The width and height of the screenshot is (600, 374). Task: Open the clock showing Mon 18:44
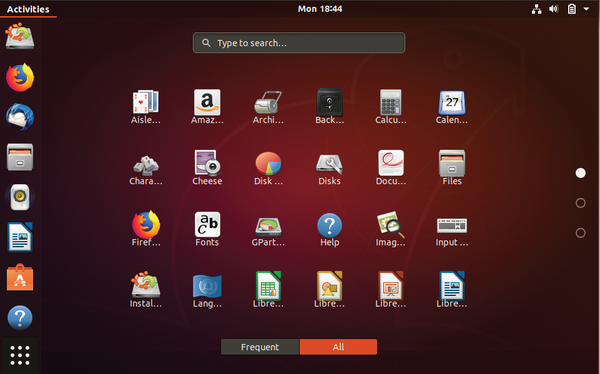point(320,9)
